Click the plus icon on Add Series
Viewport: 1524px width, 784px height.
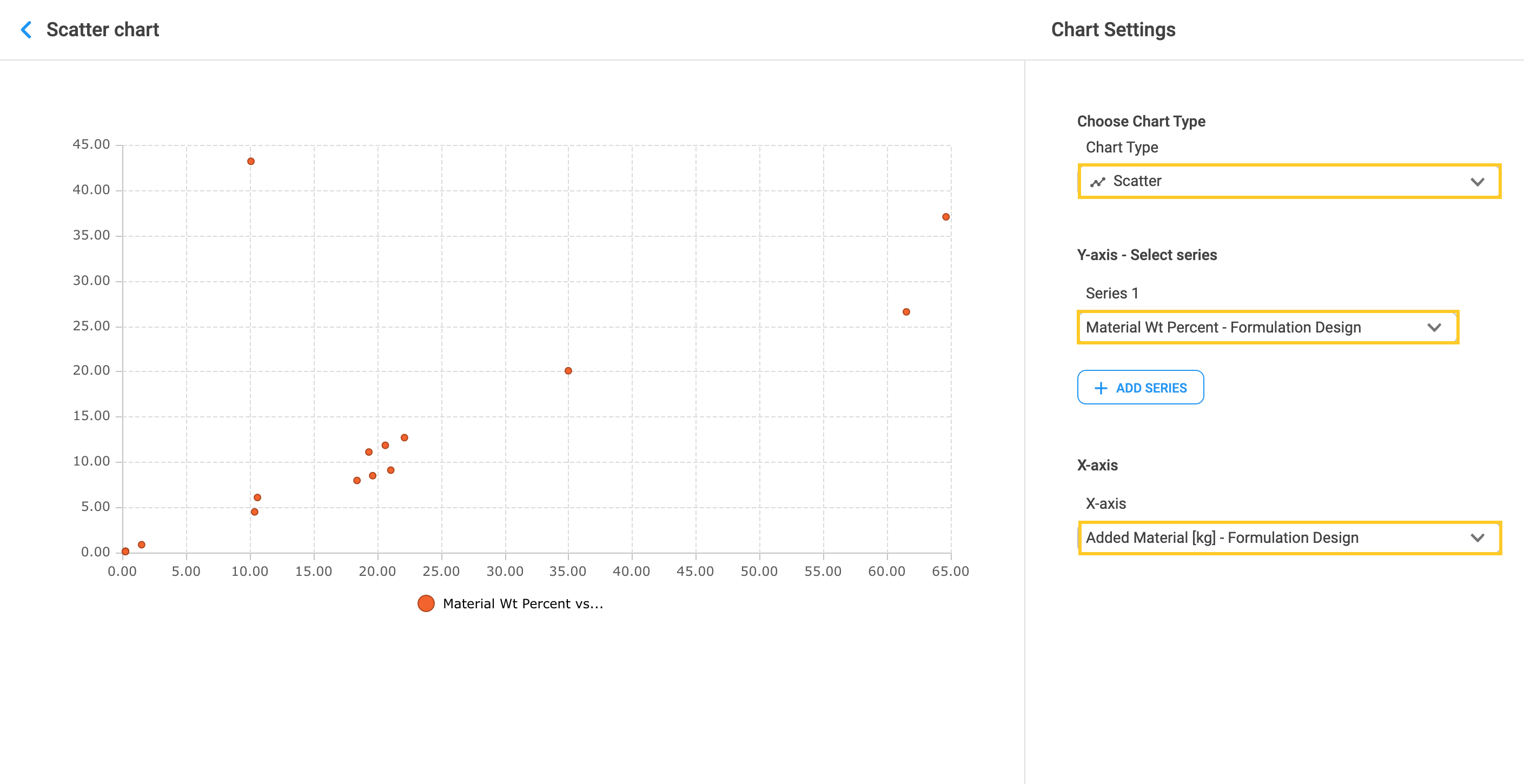point(1101,388)
